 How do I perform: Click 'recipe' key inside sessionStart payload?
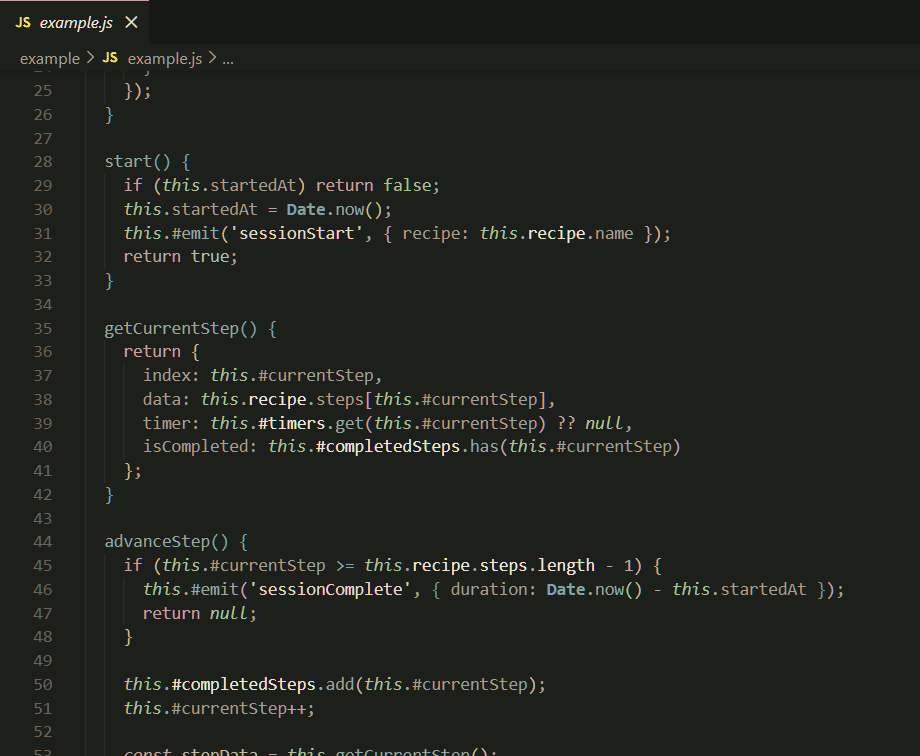(431, 234)
